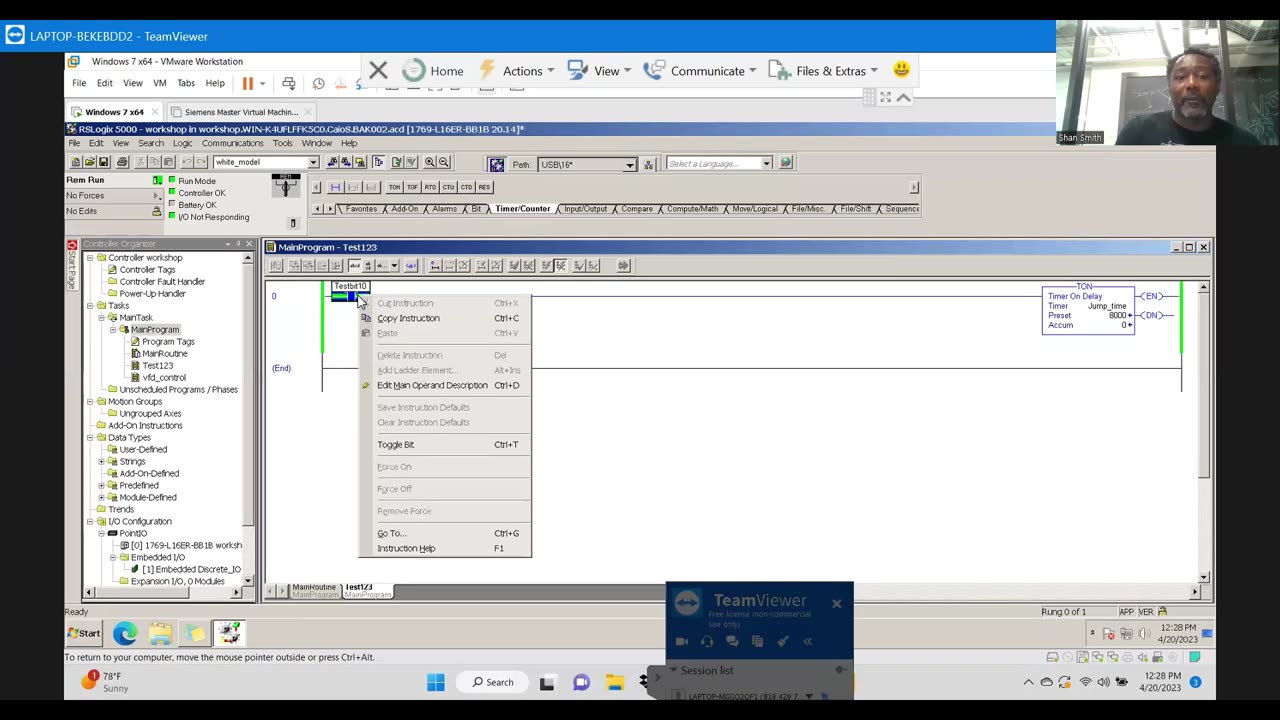Click the Who Active network icon beside Path

coord(648,164)
